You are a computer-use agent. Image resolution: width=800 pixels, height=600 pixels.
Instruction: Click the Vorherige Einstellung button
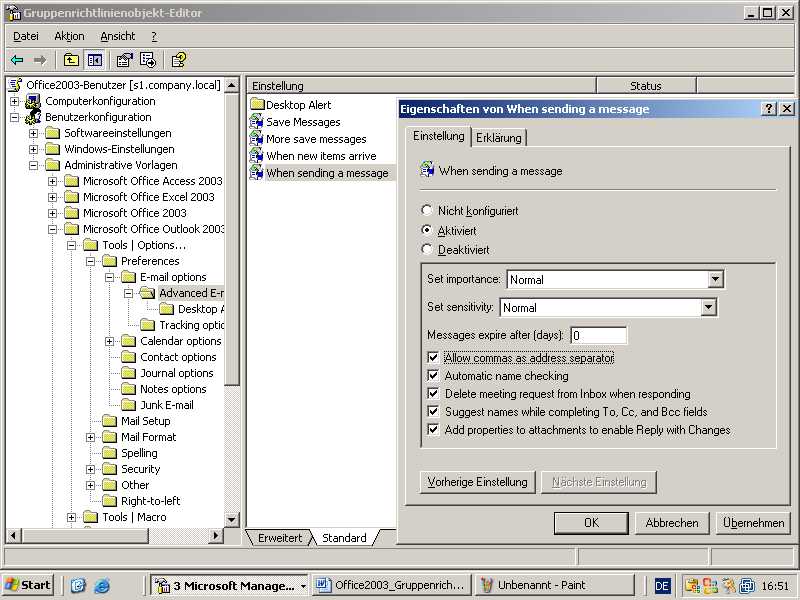(478, 482)
